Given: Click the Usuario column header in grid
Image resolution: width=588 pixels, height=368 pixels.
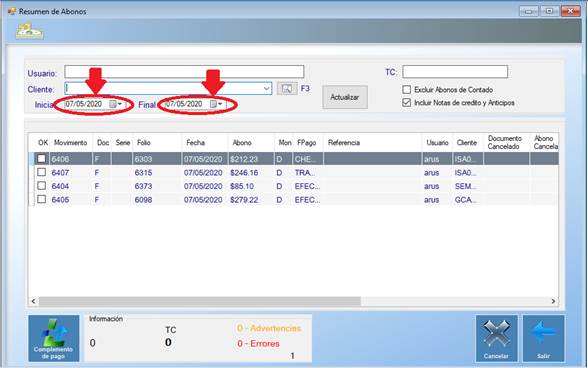Looking at the screenshot, I should pyautogui.click(x=437, y=143).
